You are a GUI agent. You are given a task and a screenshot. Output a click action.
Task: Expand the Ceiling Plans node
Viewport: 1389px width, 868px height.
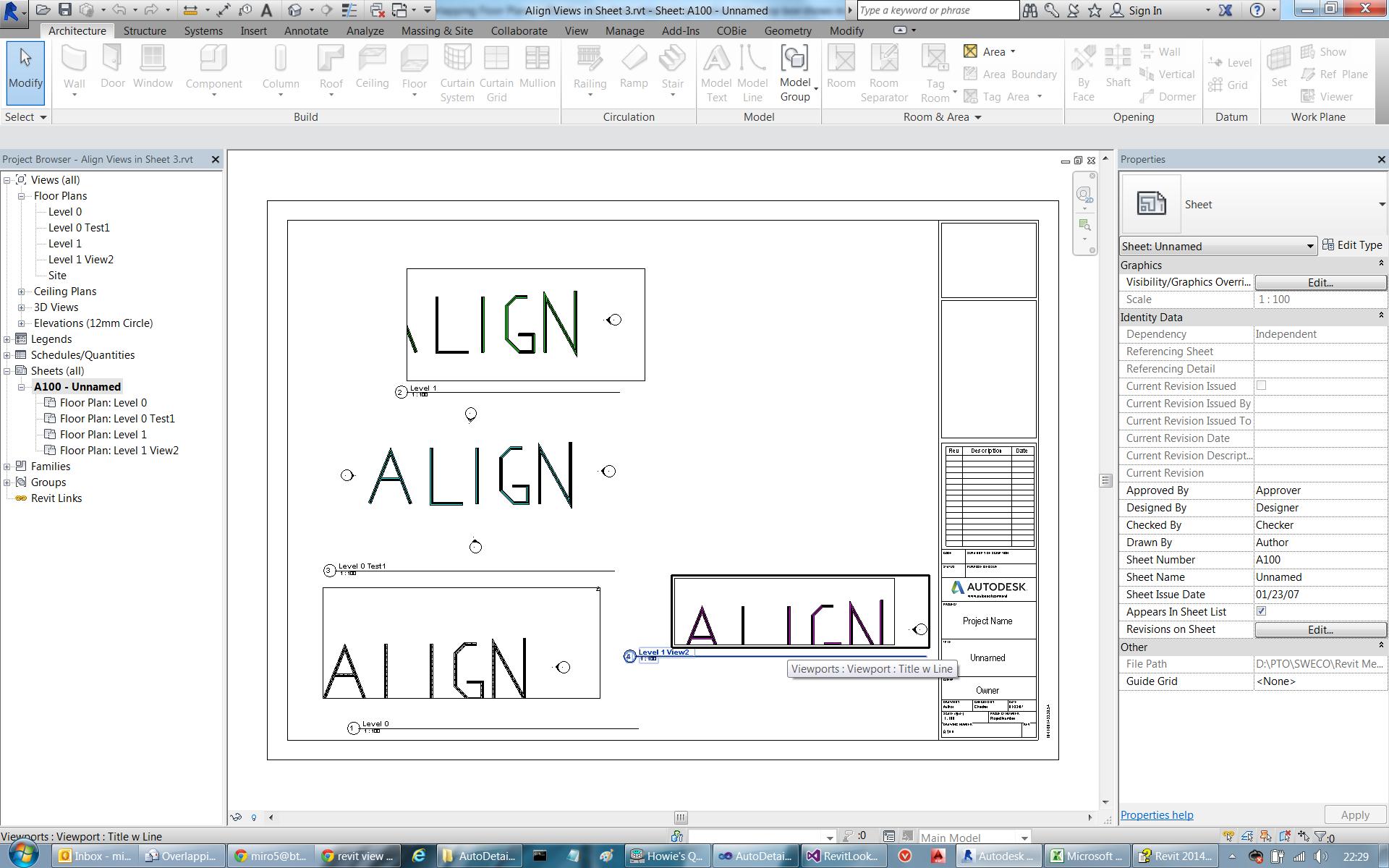pos(22,292)
